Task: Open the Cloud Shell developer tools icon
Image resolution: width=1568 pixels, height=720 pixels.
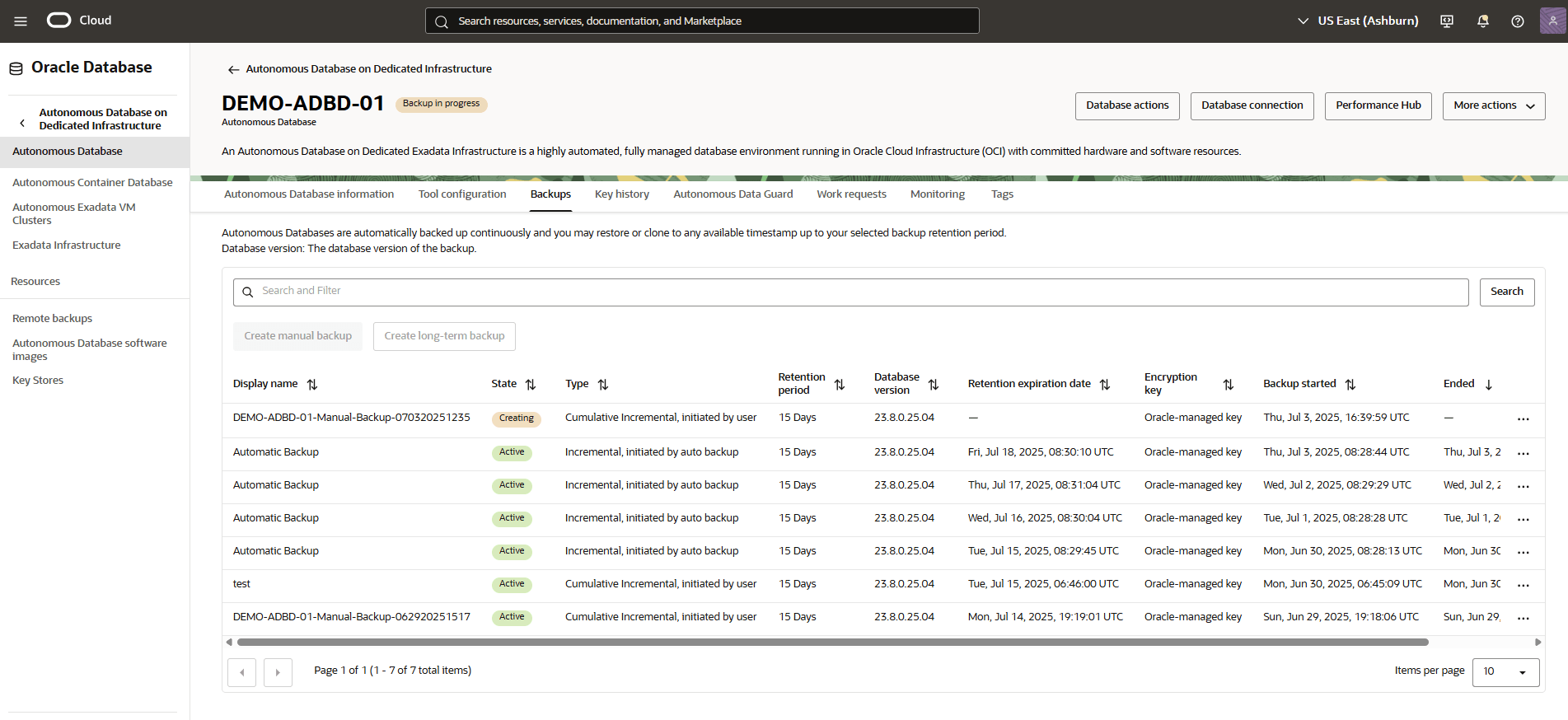Action: (x=1447, y=21)
